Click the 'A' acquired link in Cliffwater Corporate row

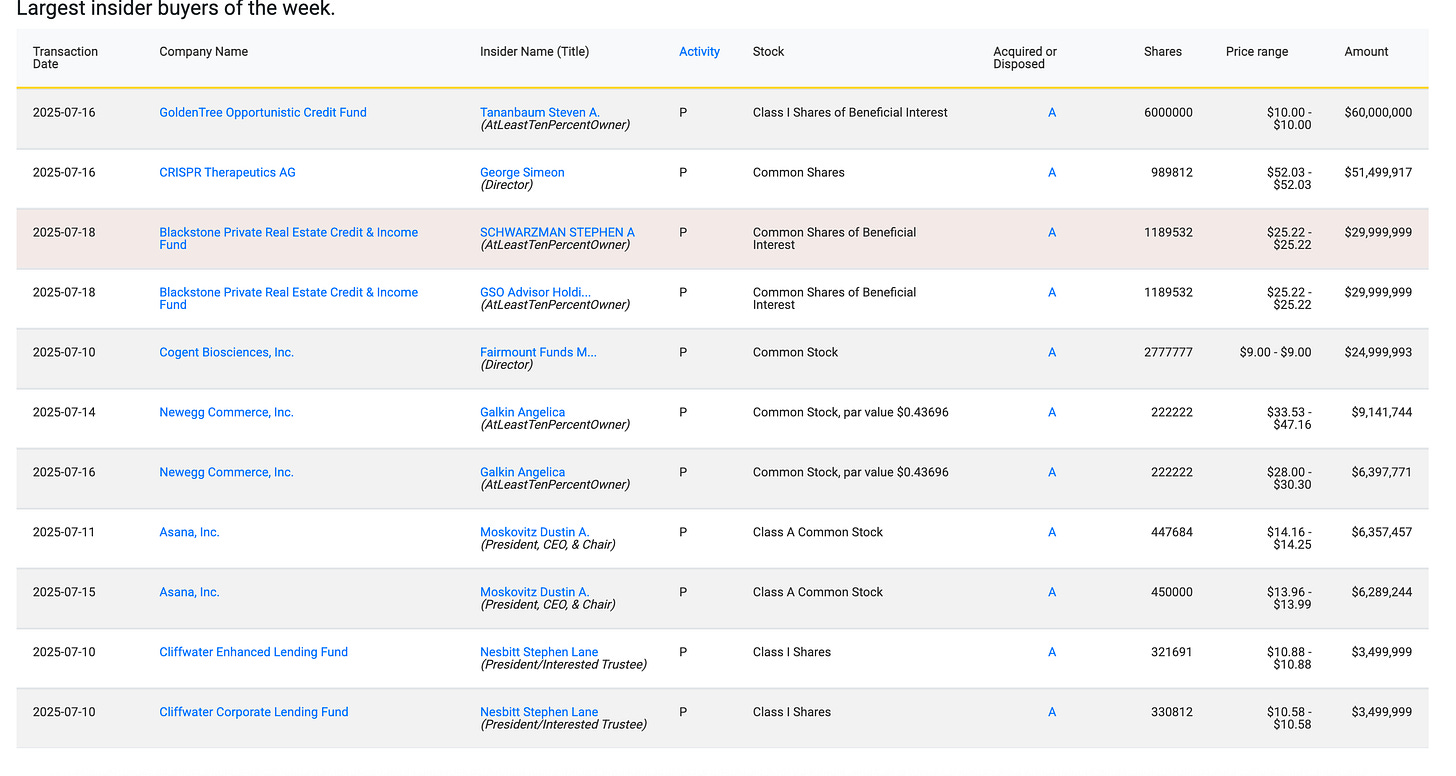click(1052, 713)
